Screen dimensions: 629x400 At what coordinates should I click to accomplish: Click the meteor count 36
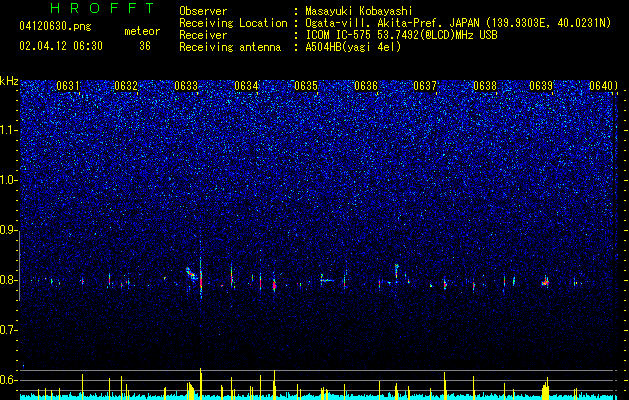pyautogui.click(x=145, y=46)
